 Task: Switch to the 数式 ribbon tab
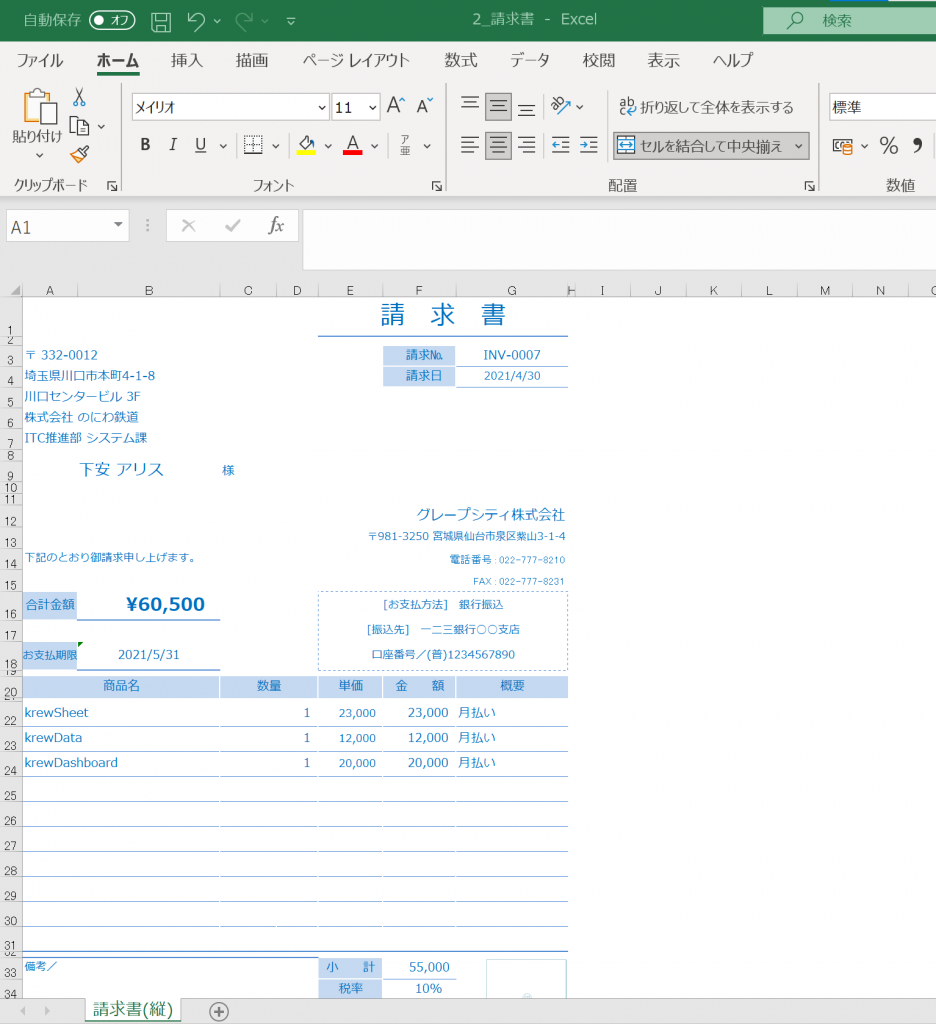[461, 60]
